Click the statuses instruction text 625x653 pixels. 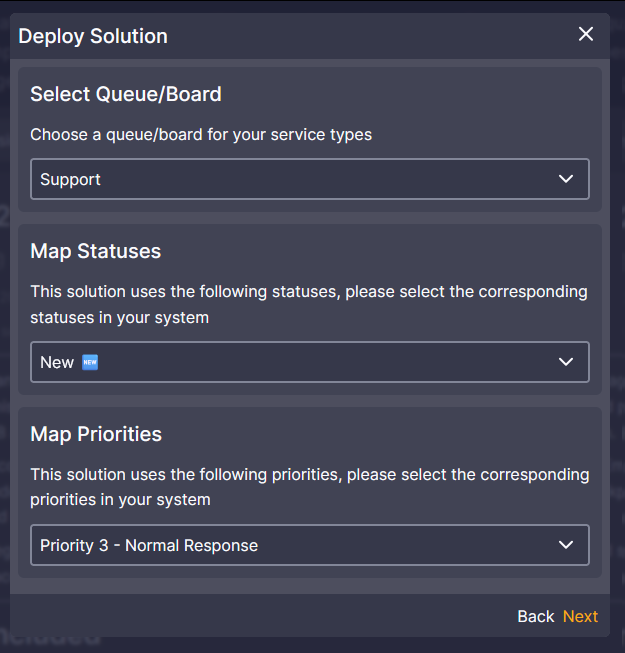pyautogui.click(x=309, y=304)
